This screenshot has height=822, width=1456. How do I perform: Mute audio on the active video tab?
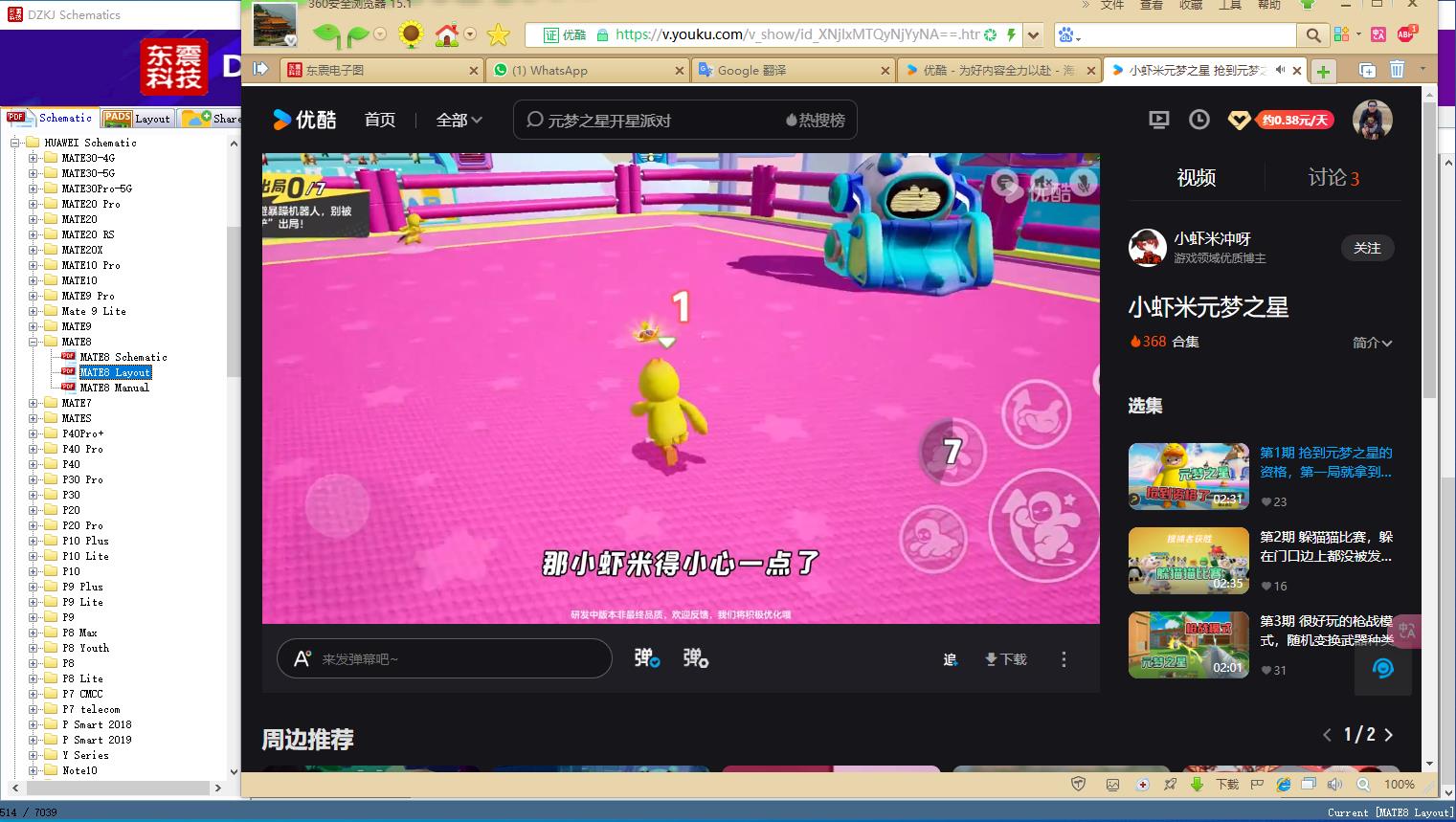coord(1280,70)
